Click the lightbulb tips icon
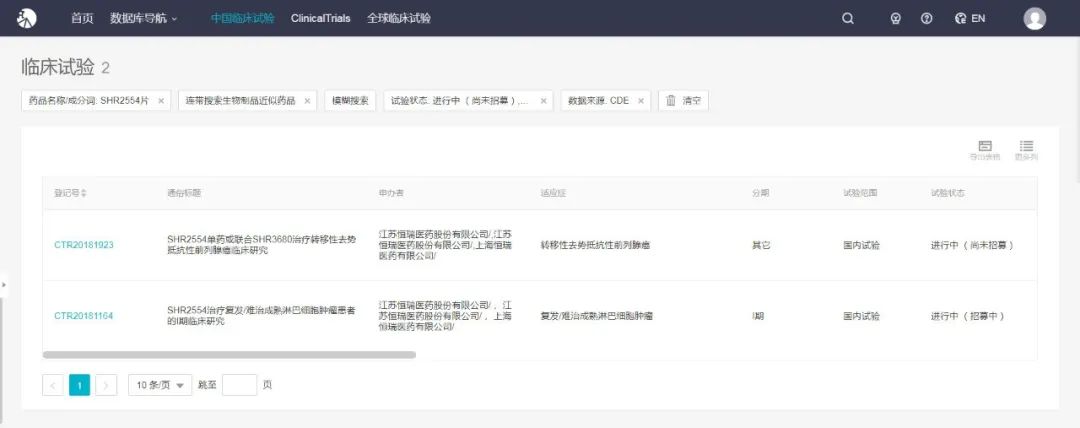The height and width of the screenshot is (428, 1080). 895,19
